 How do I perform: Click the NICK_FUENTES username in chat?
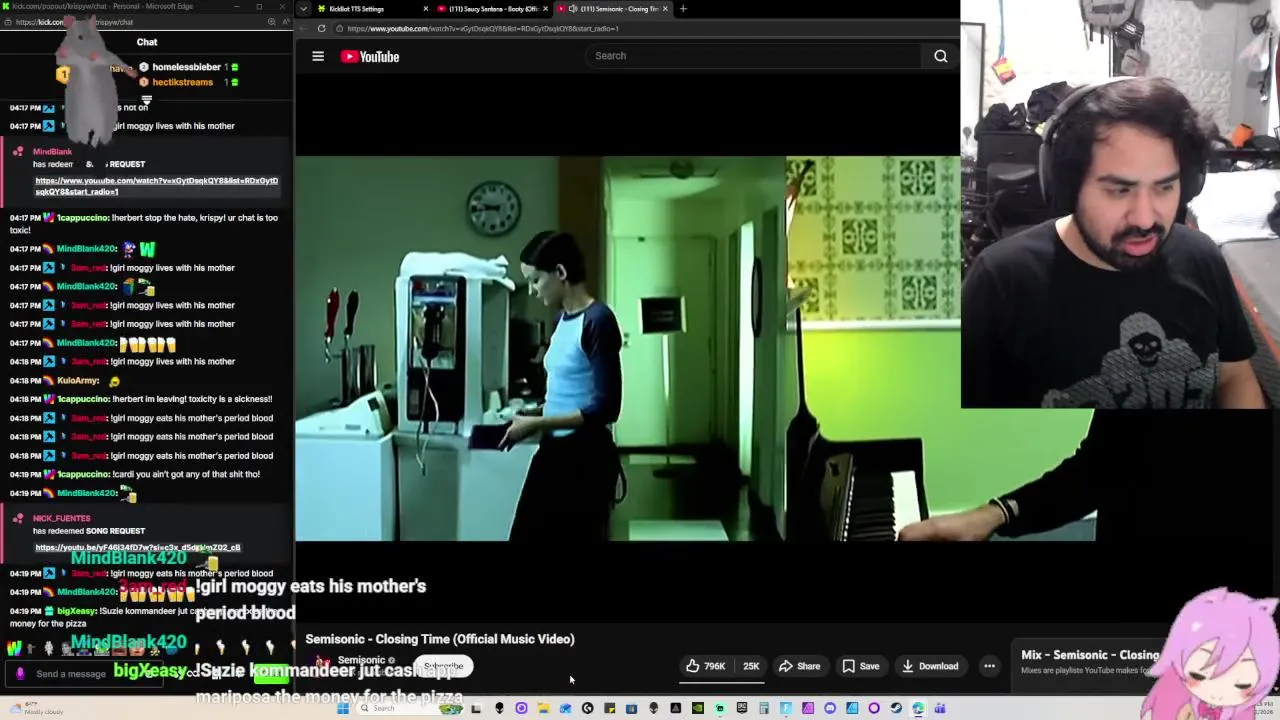(61, 518)
